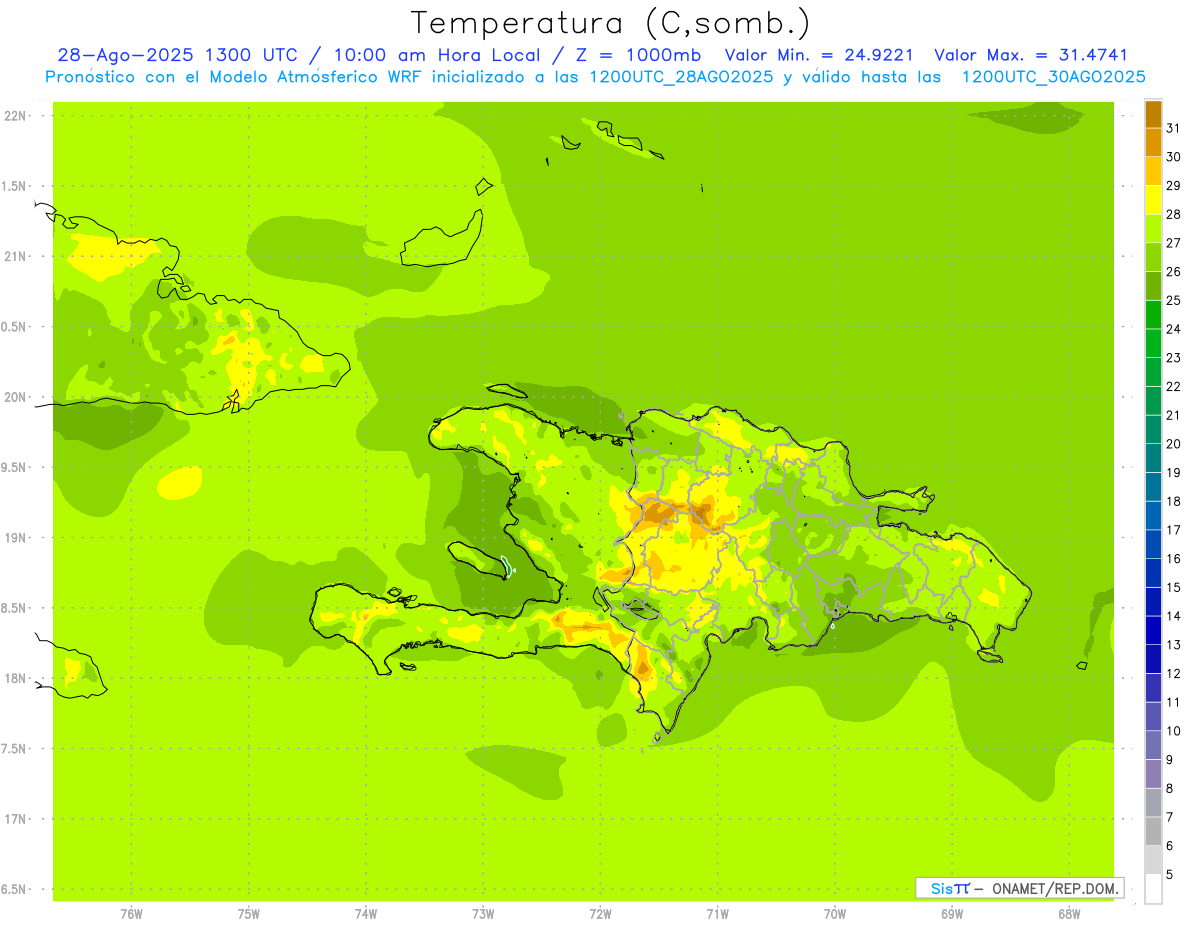Select legend color band between 29 and 30
1200x927 pixels.
click(x=1153, y=171)
